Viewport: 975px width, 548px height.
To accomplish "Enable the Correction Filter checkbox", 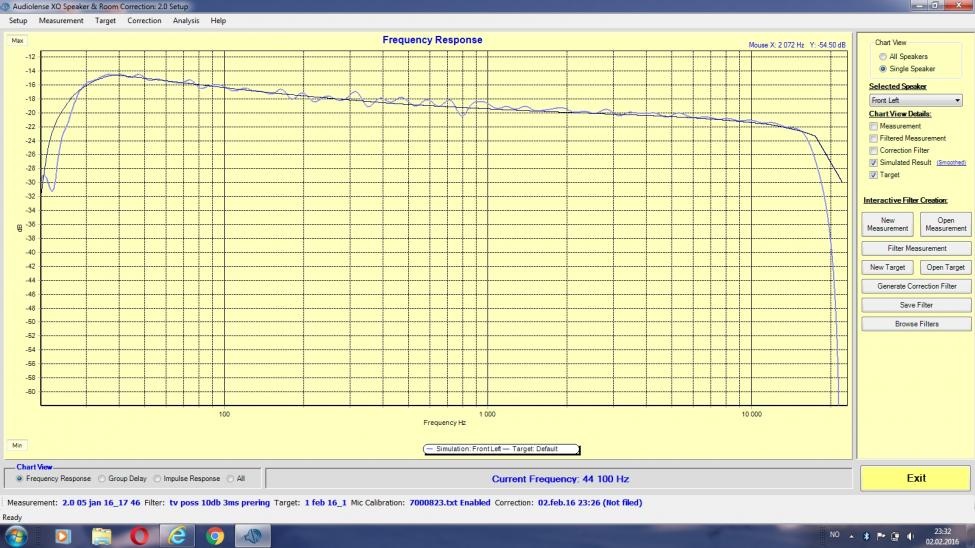I will [x=874, y=151].
